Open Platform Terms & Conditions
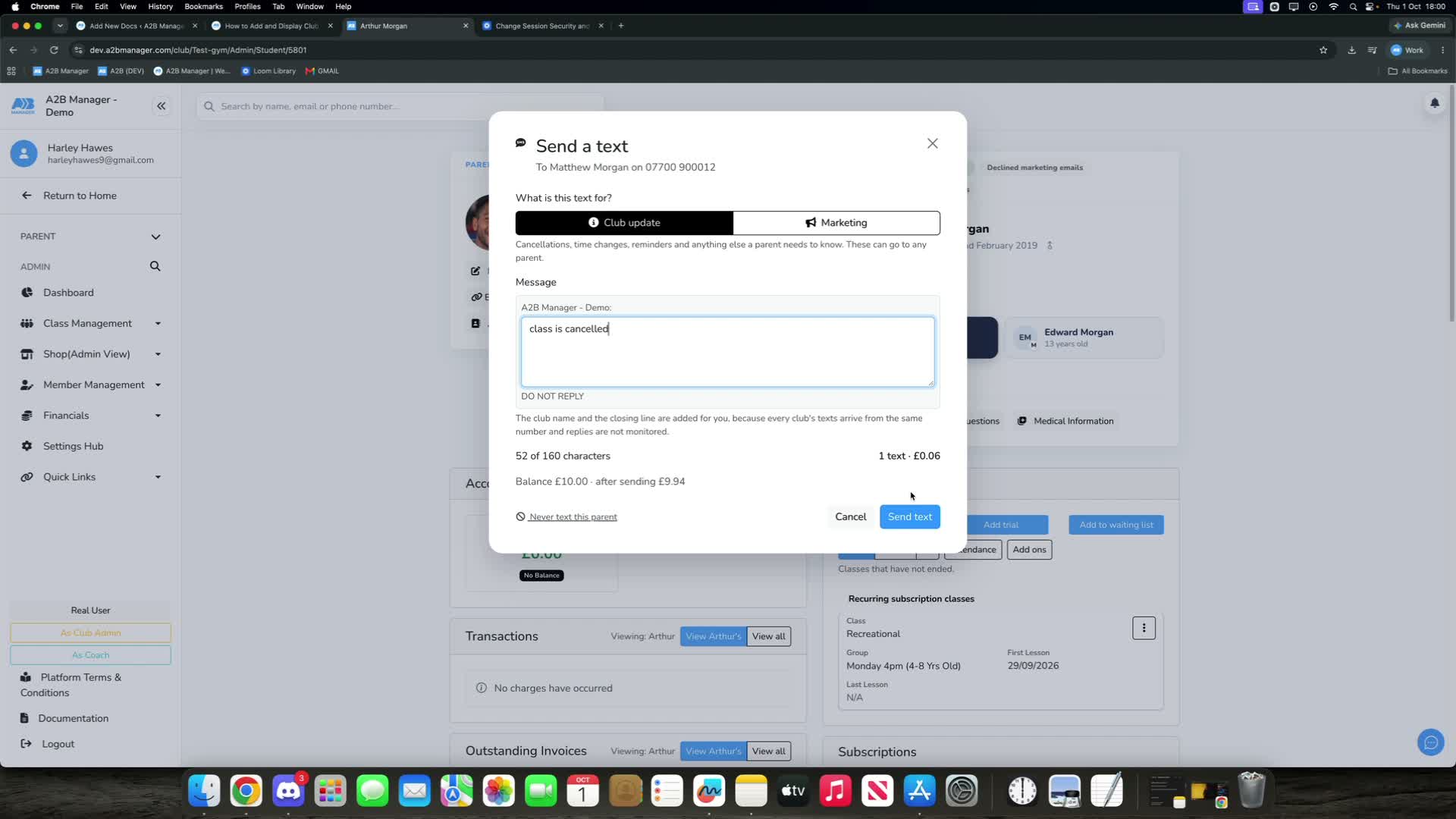 71,685
